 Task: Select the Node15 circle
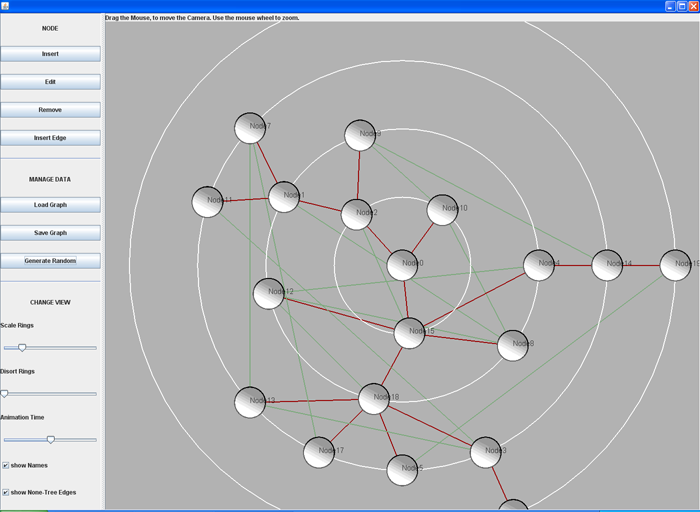(x=409, y=333)
